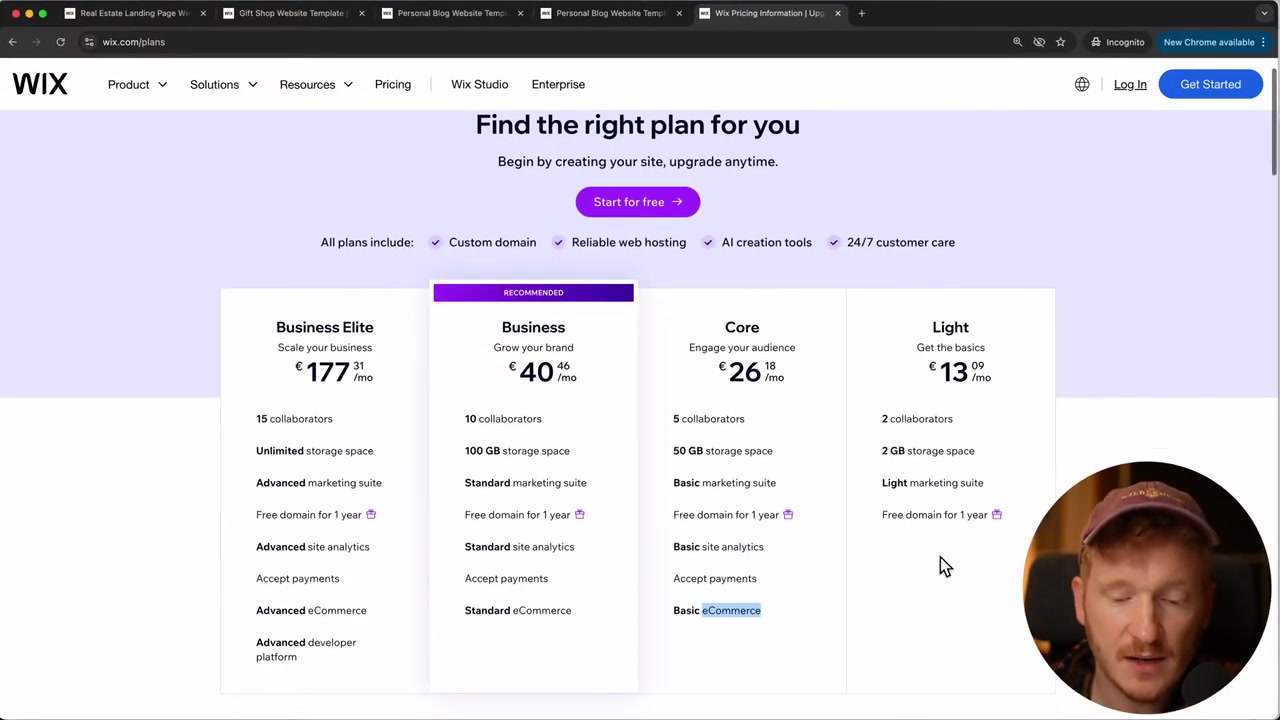
Task: Click the Core plan title
Action: [x=742, y=327]
